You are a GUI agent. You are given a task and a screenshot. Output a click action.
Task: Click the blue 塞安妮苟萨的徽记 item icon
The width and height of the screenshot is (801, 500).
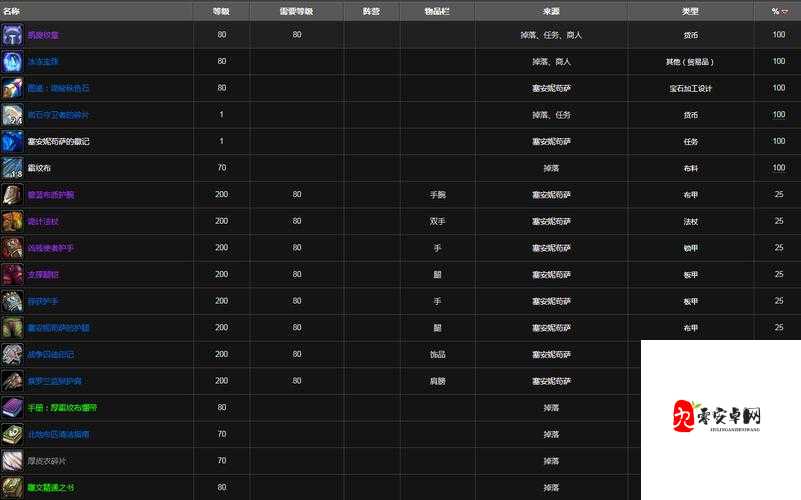12,141
